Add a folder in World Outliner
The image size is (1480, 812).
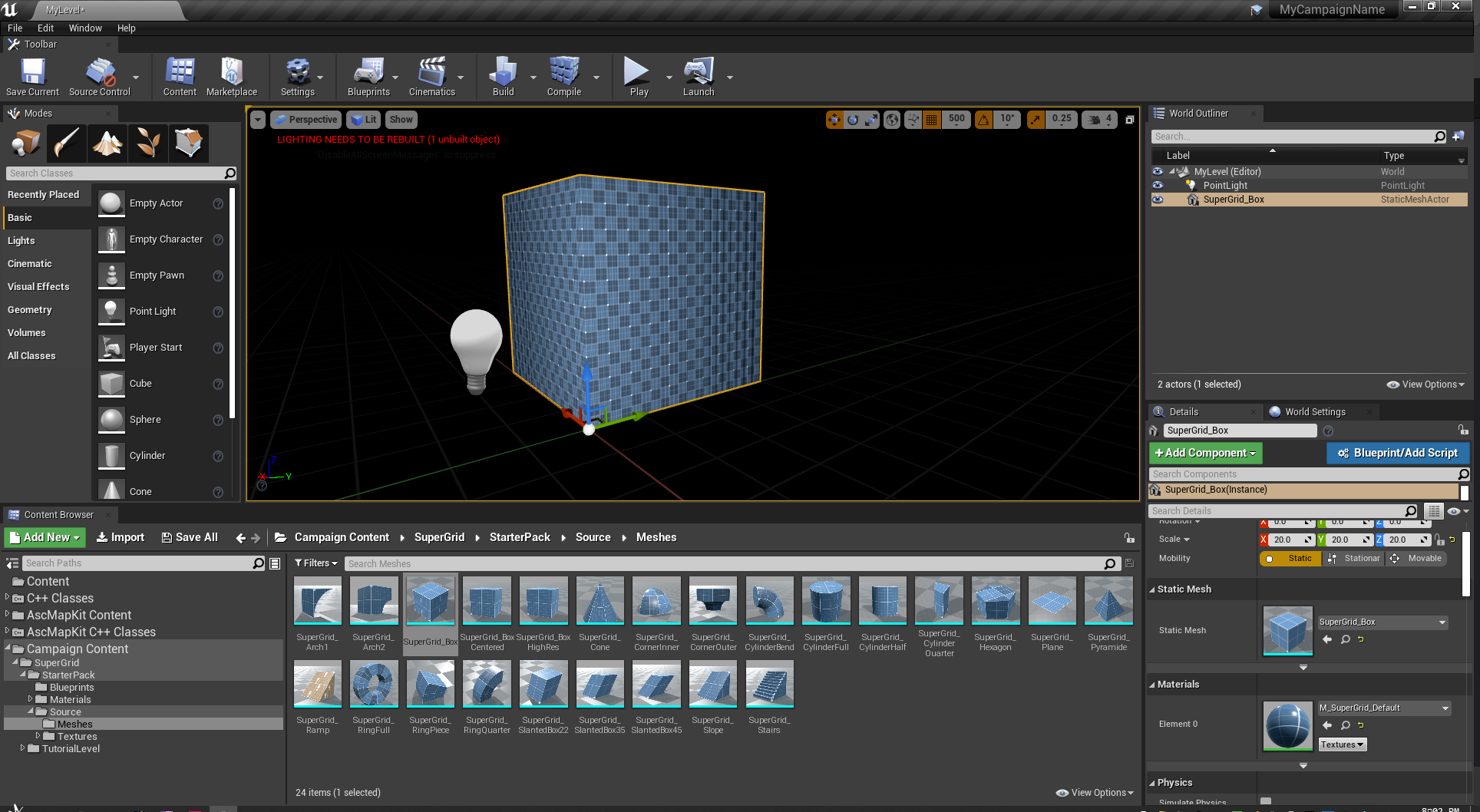point(1459,136)
